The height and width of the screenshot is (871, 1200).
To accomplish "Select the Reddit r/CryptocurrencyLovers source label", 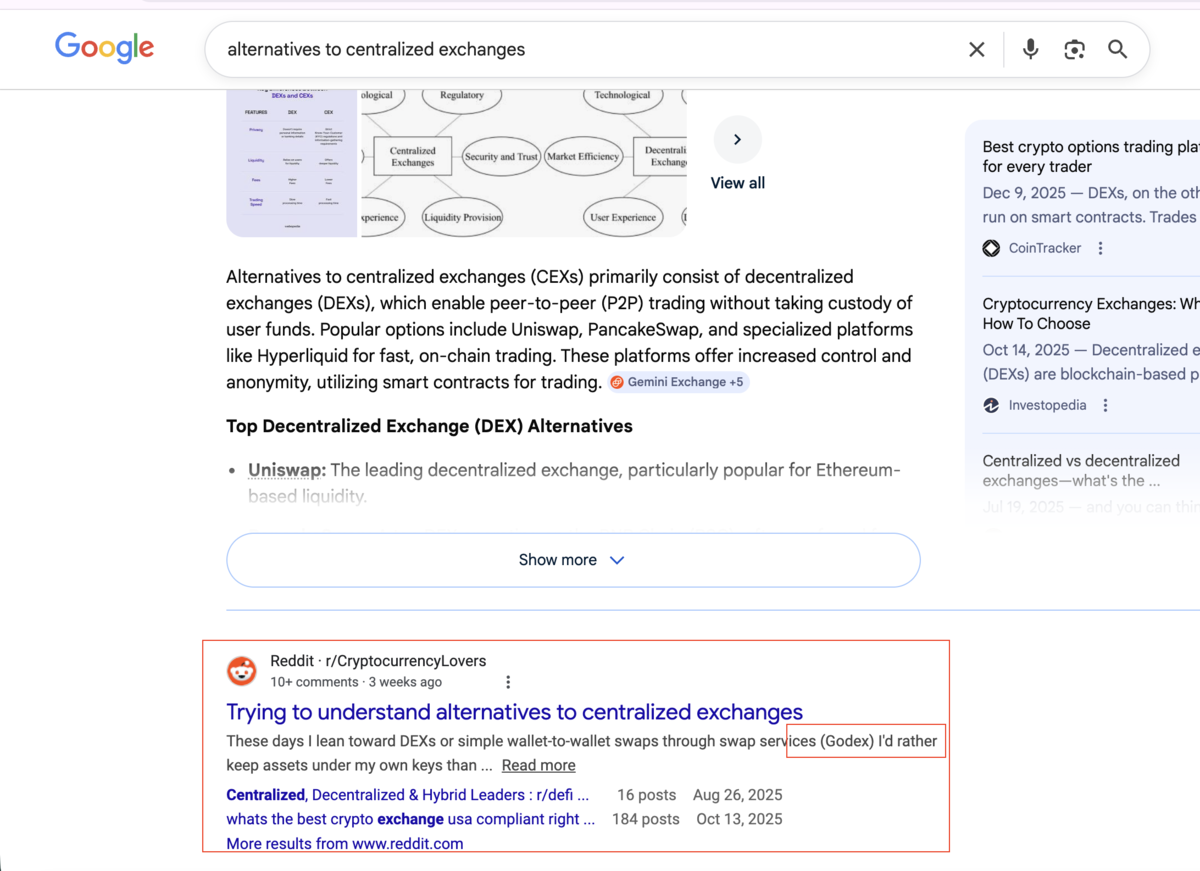I will [378, 661].
